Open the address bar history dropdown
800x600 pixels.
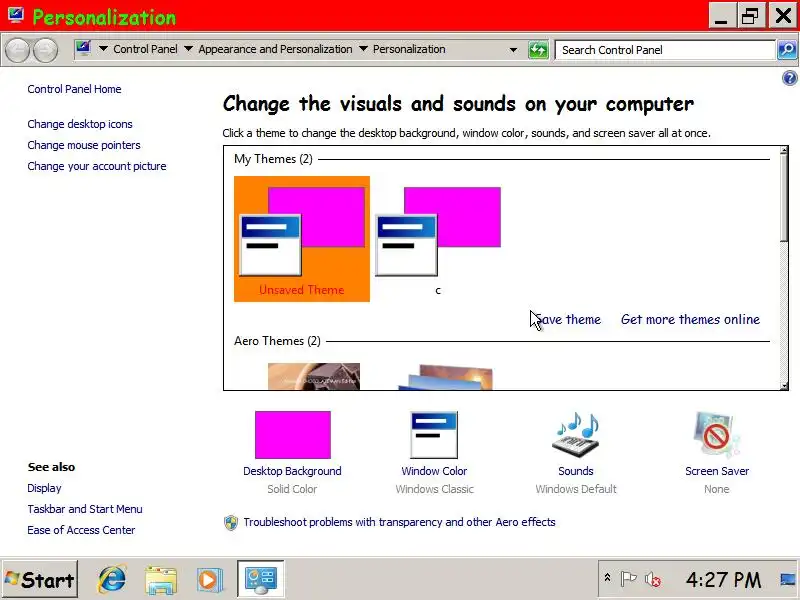513,50
